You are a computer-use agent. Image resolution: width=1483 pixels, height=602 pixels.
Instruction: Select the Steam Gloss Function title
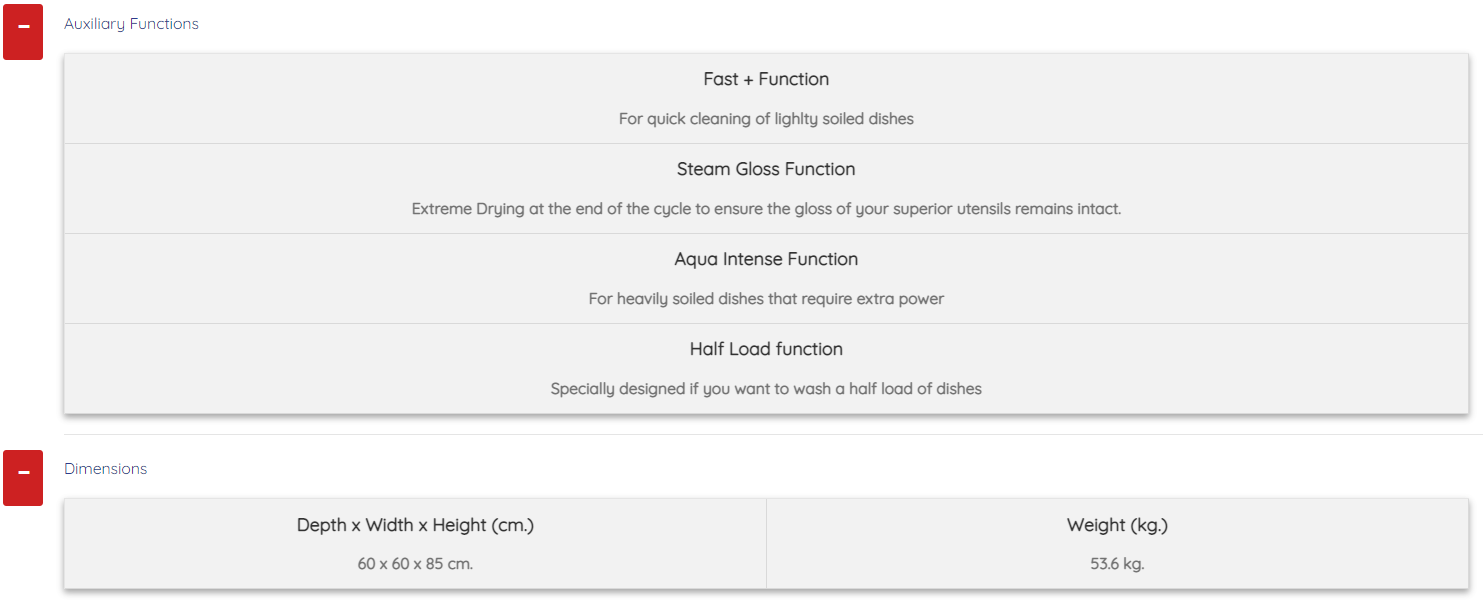[766, 169]
